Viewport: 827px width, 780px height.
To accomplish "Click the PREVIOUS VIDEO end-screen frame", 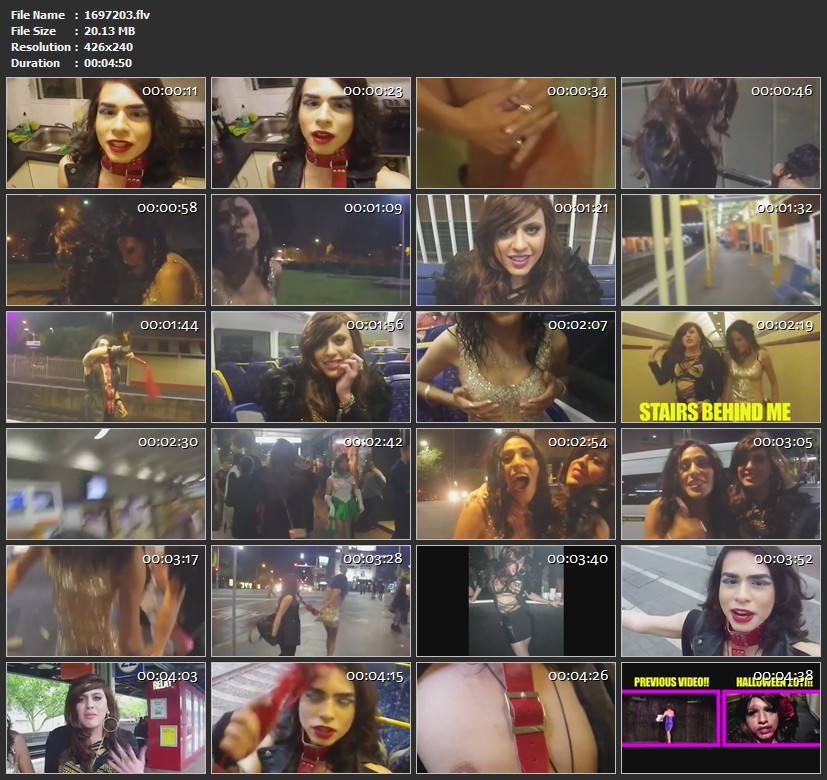I will click(720, 717).
